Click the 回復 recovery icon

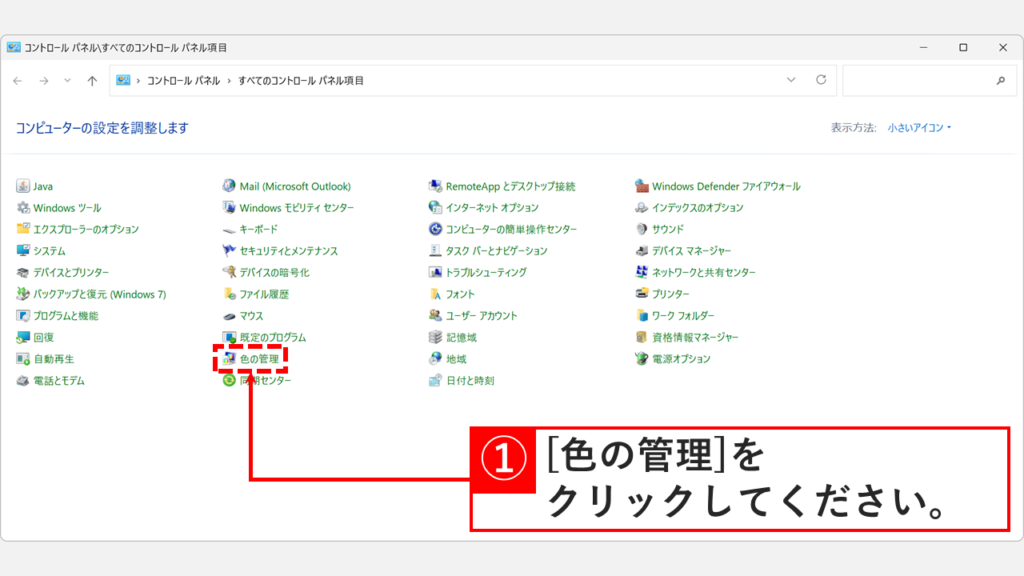23,337
